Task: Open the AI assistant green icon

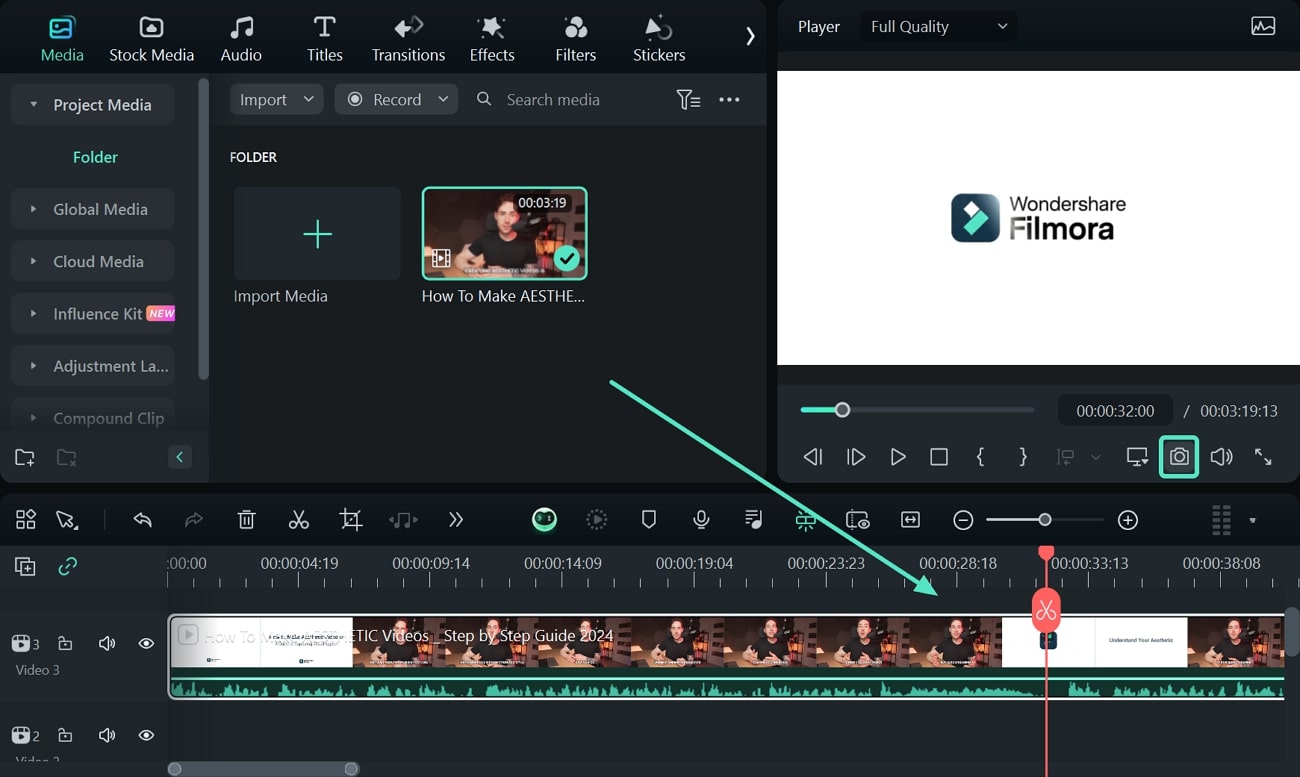Action: pyautogui.click(x=544, y=519)
